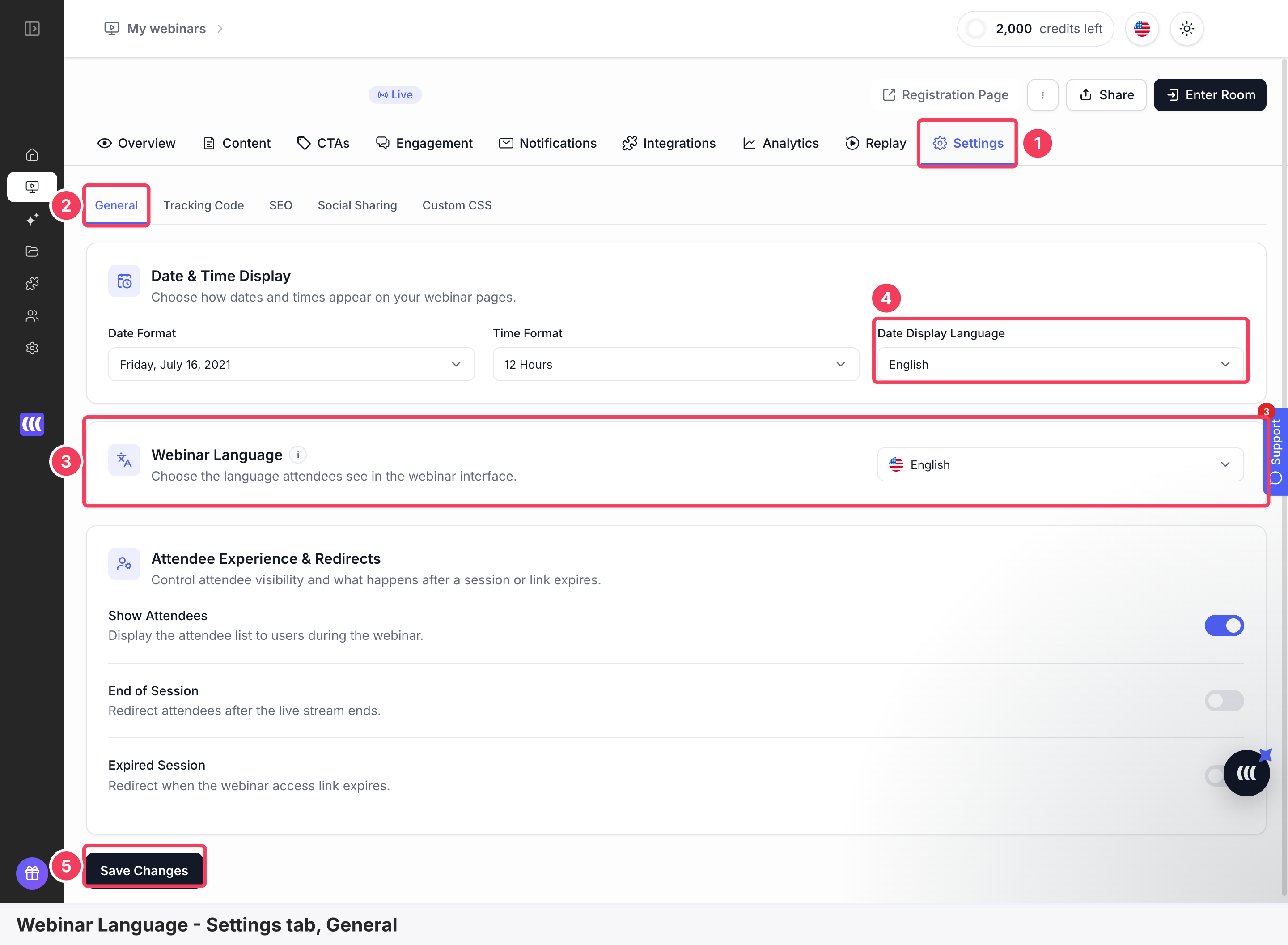The image size is (1288, 945).
Task: Open the AI sparkles sidebar icon
Action: tap(32, 219)
